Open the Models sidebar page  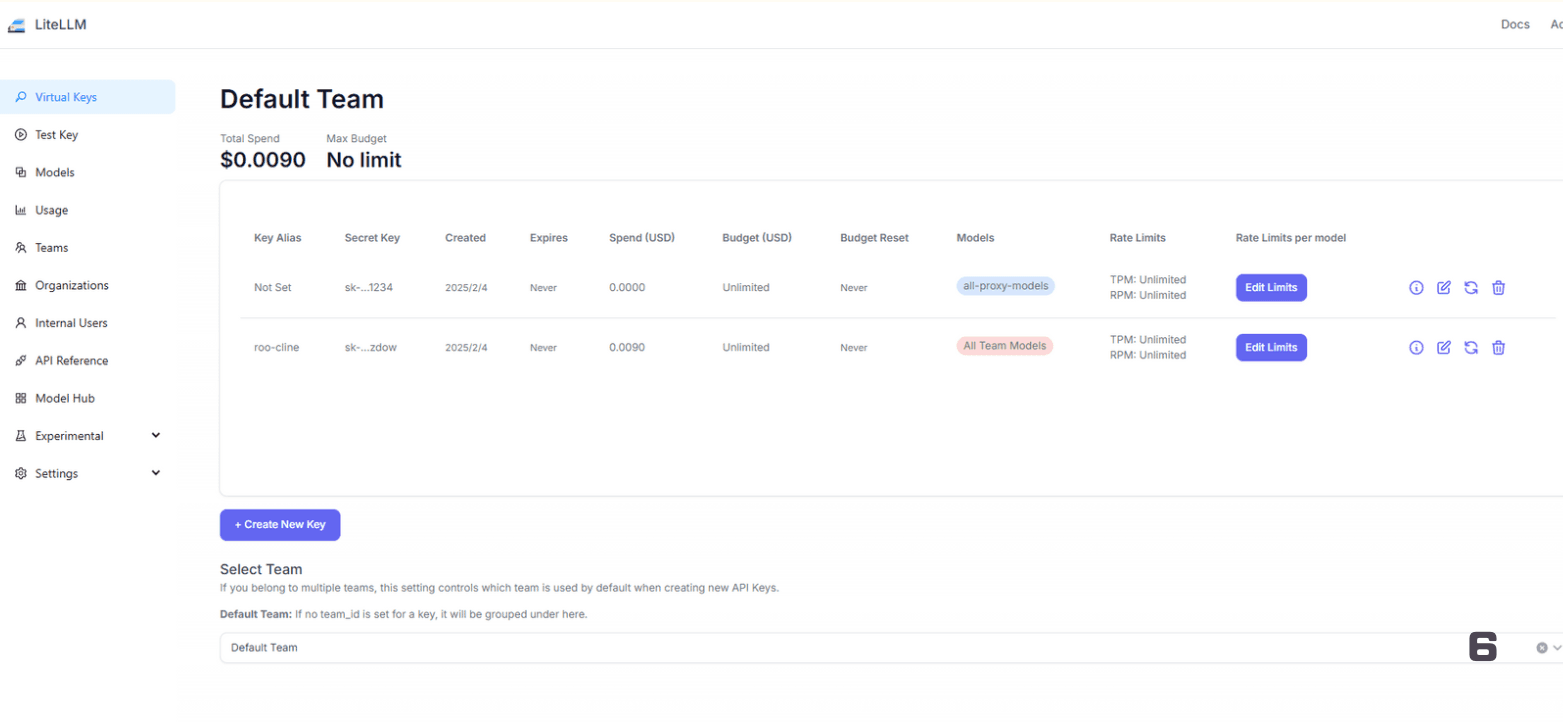coord(55,172)
